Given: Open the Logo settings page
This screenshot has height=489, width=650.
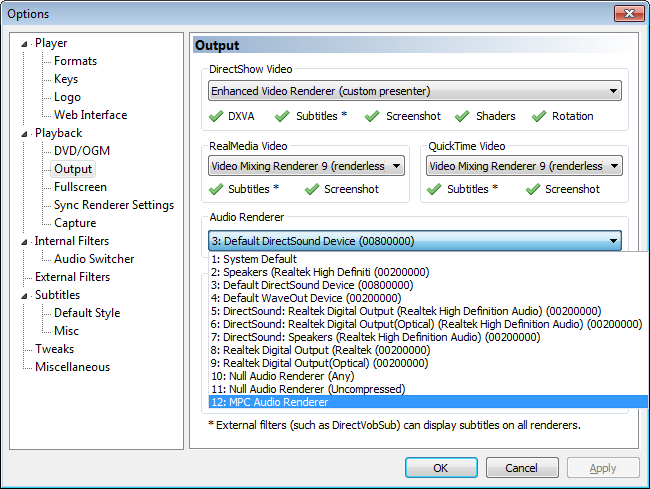Looking at the screenshot, I should pyautogui.click(x=67, y=97).
